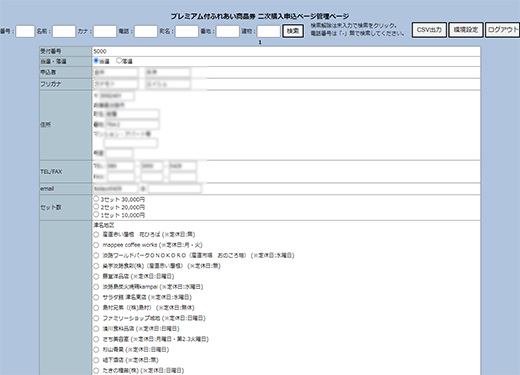
Task: Click the TEL/FAX row label
Action: (51, 171)
